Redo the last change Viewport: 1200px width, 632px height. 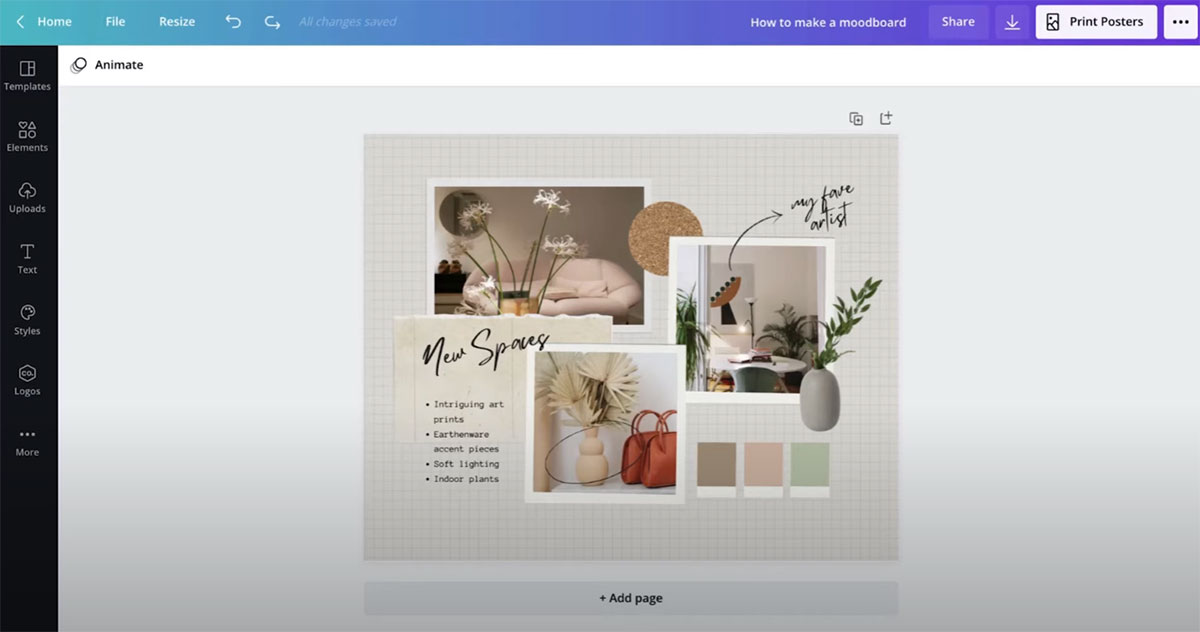click(271, 21)
